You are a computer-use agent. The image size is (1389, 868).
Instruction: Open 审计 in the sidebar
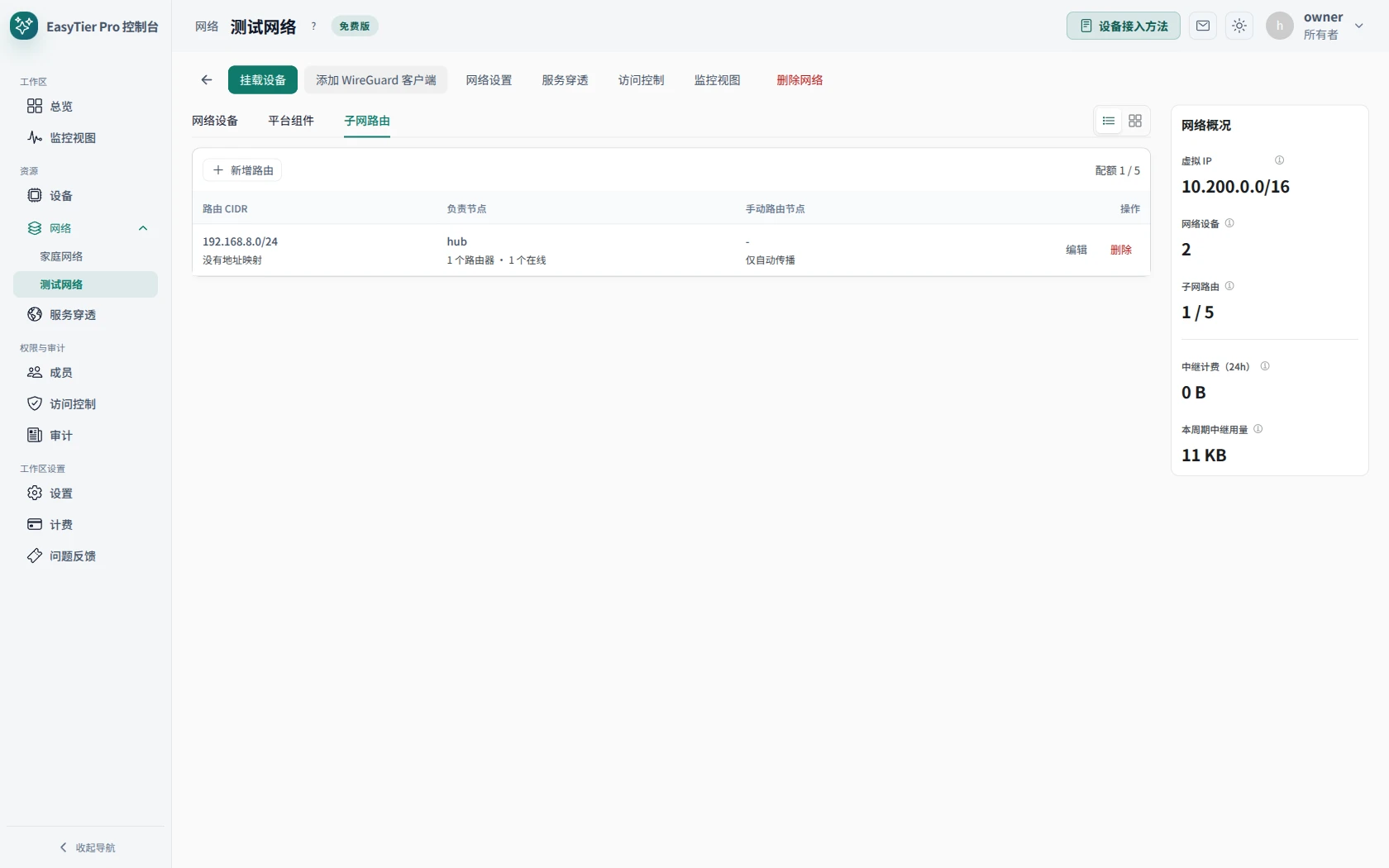[85, 435]
